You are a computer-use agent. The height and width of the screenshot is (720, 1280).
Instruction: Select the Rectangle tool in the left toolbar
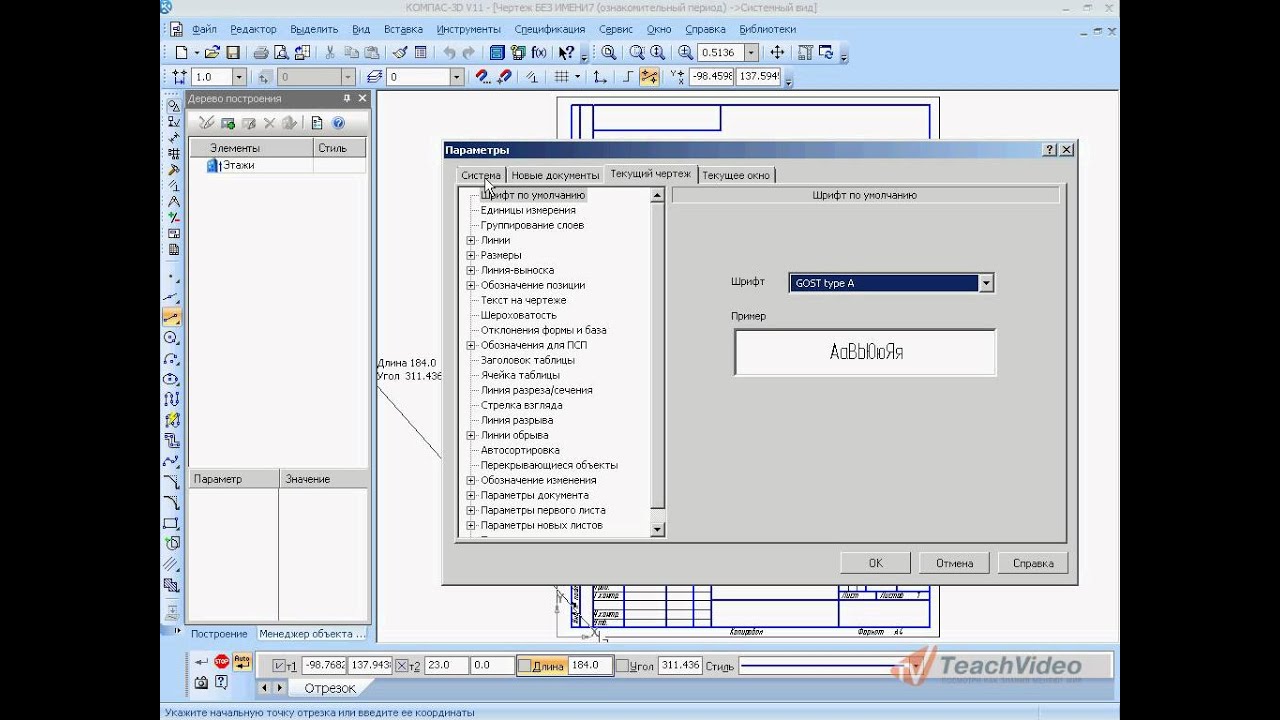pyautogui.click(x=172, y=523)
